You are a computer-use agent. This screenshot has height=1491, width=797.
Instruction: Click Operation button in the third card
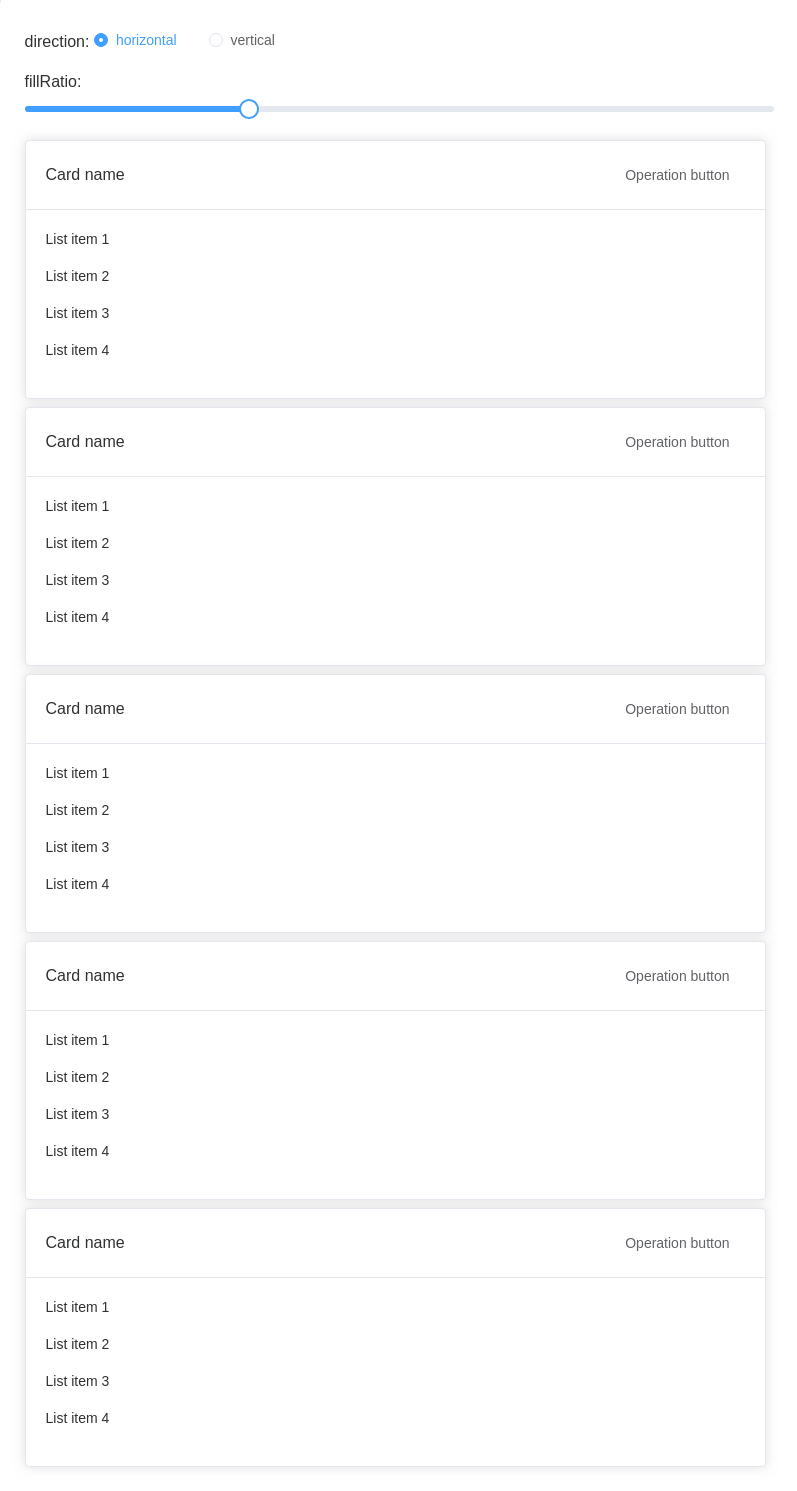click(x=677, y=709)
